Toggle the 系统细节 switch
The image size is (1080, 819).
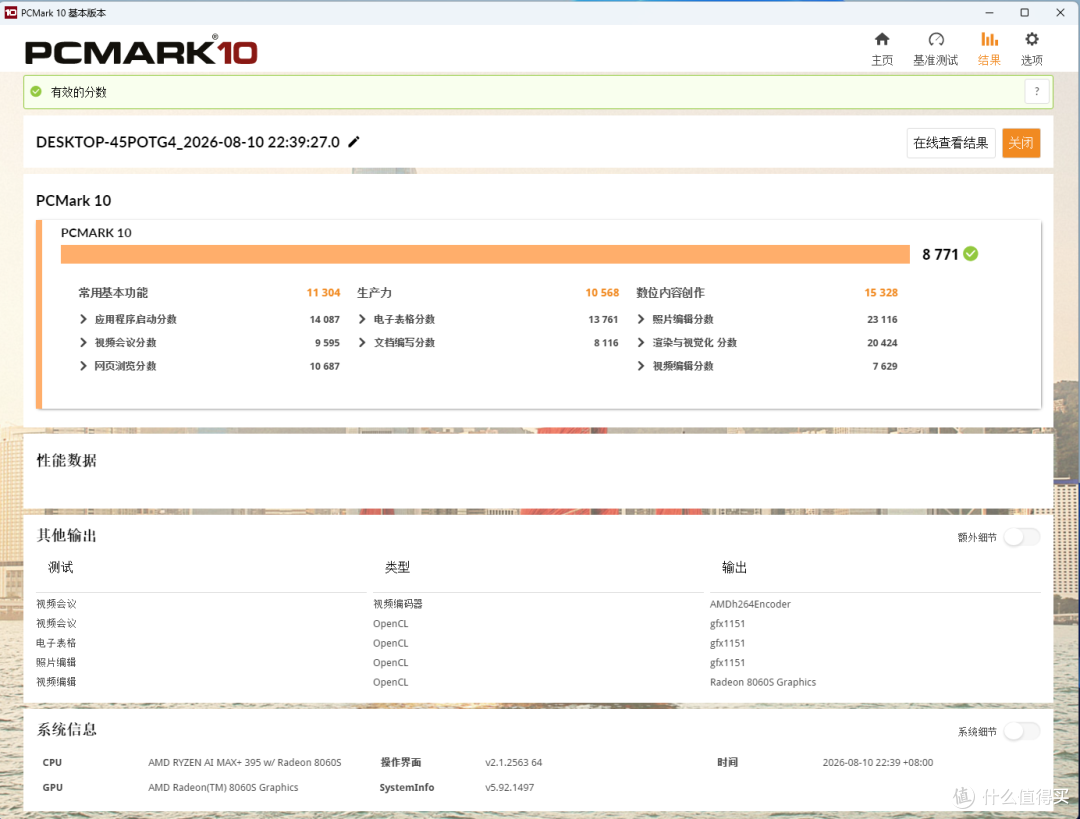point(1021,732)
